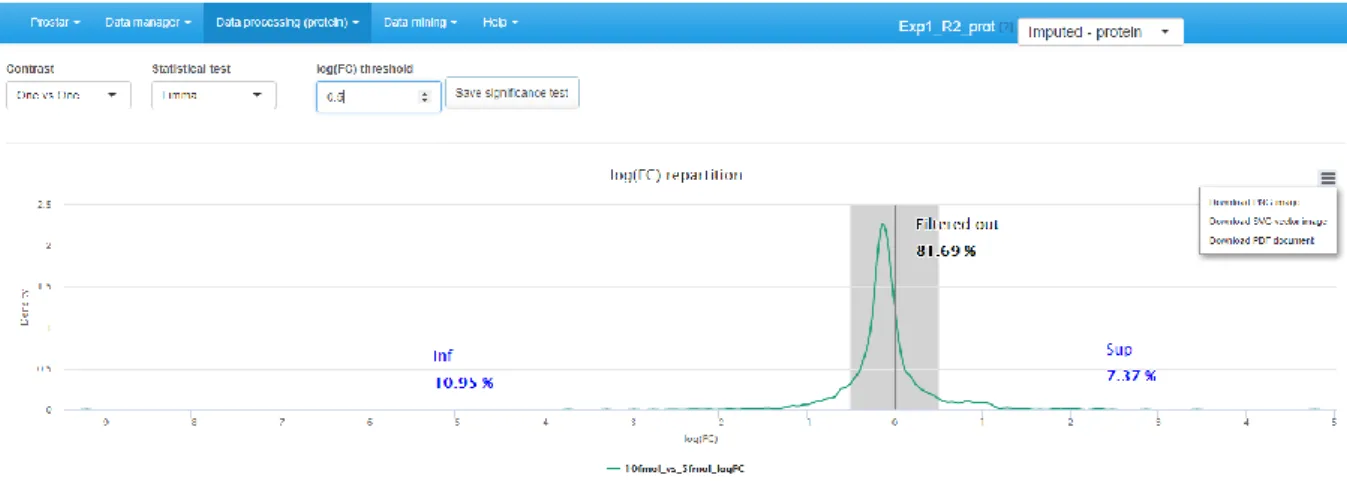The height and width of the screenshot is (481, 1347).
Task: Expand the Imputed - protein dataset selector
Action: (1100, 32)
